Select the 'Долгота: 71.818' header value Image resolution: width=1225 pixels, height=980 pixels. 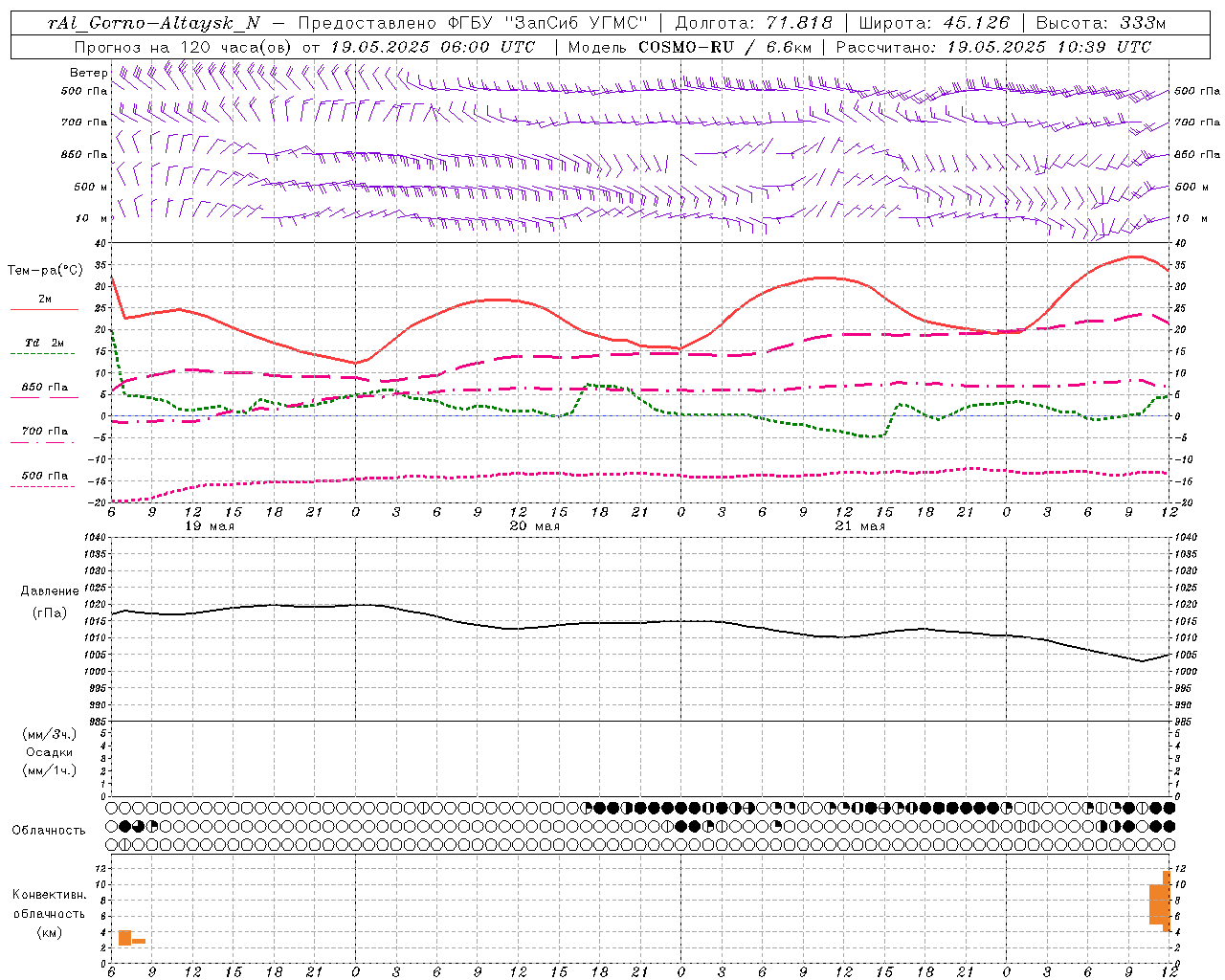[x=754, y=24]
